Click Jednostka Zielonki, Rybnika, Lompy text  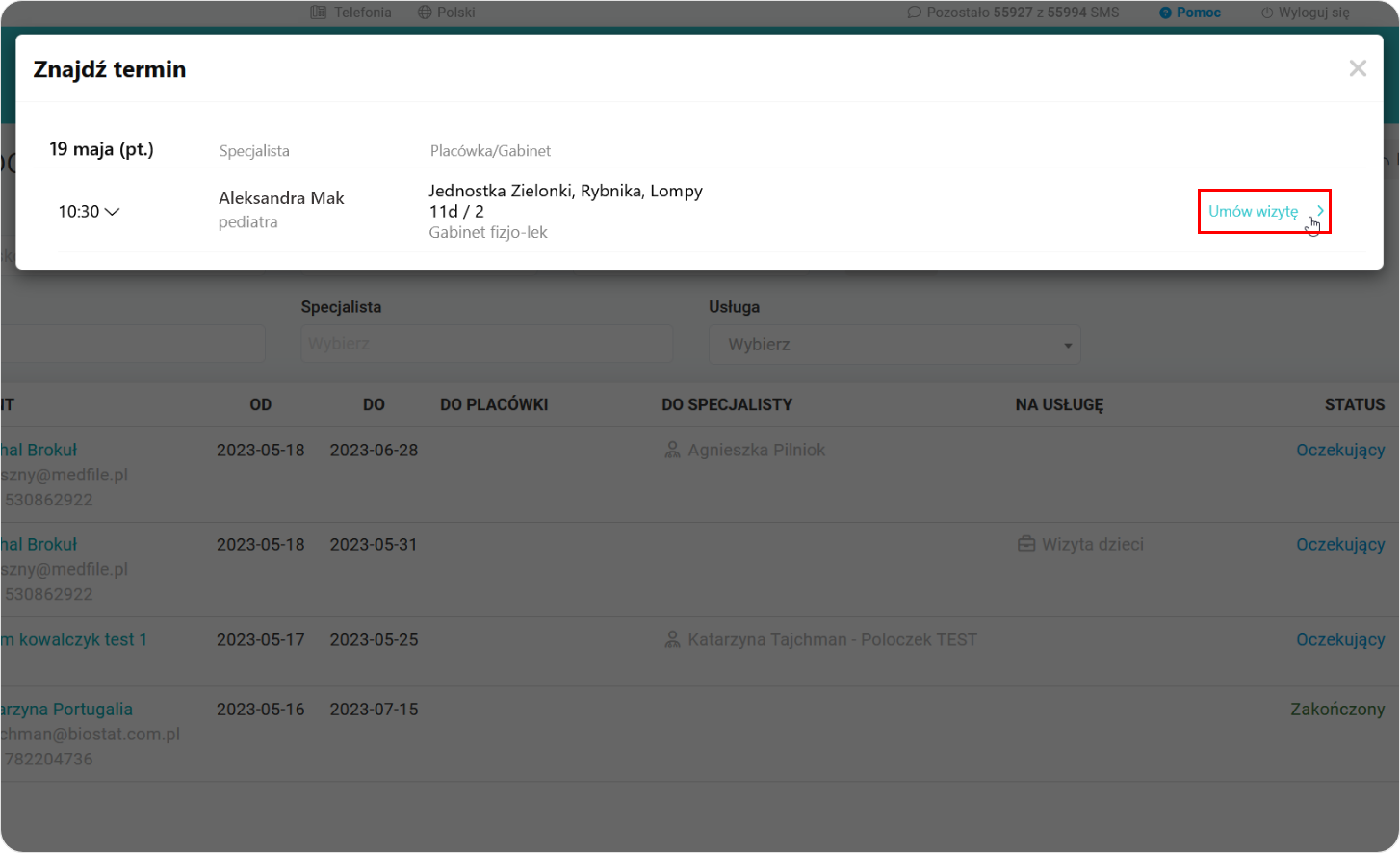click(566, 191)
